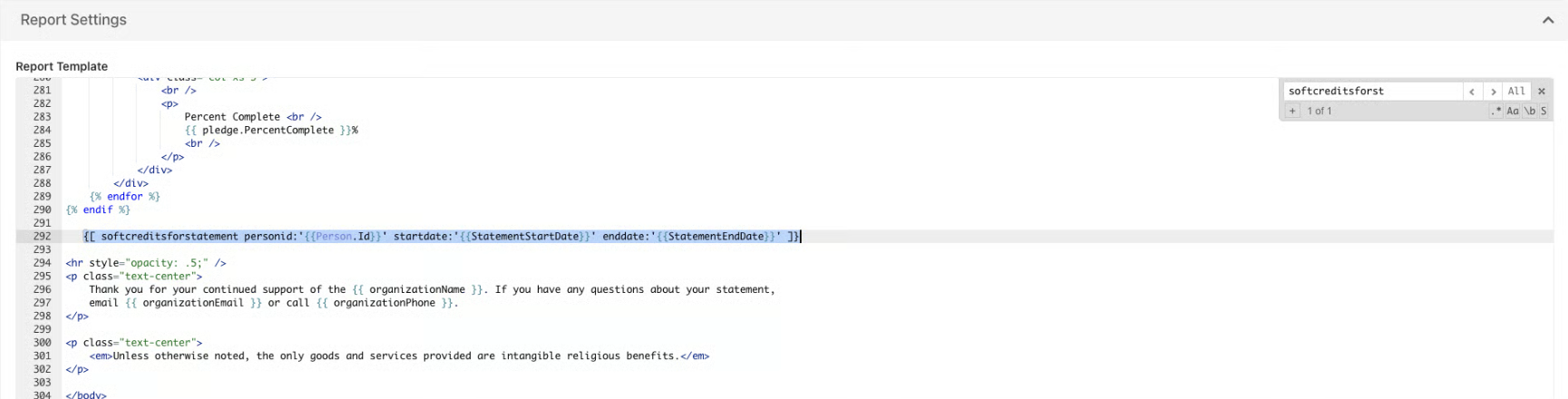Toggle replace mode with plus button
1568x399 pixels.
[x=1292, y=111]
